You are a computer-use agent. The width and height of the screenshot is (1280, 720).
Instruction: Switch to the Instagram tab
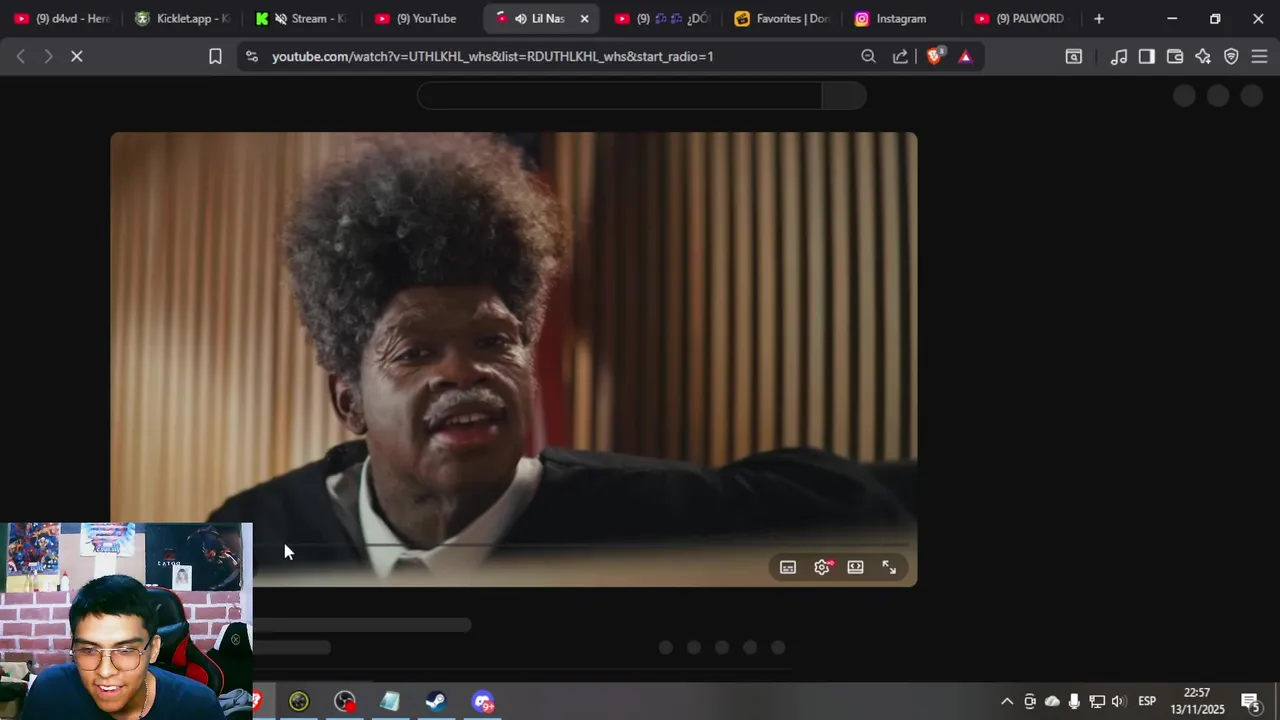pos(903,18)
